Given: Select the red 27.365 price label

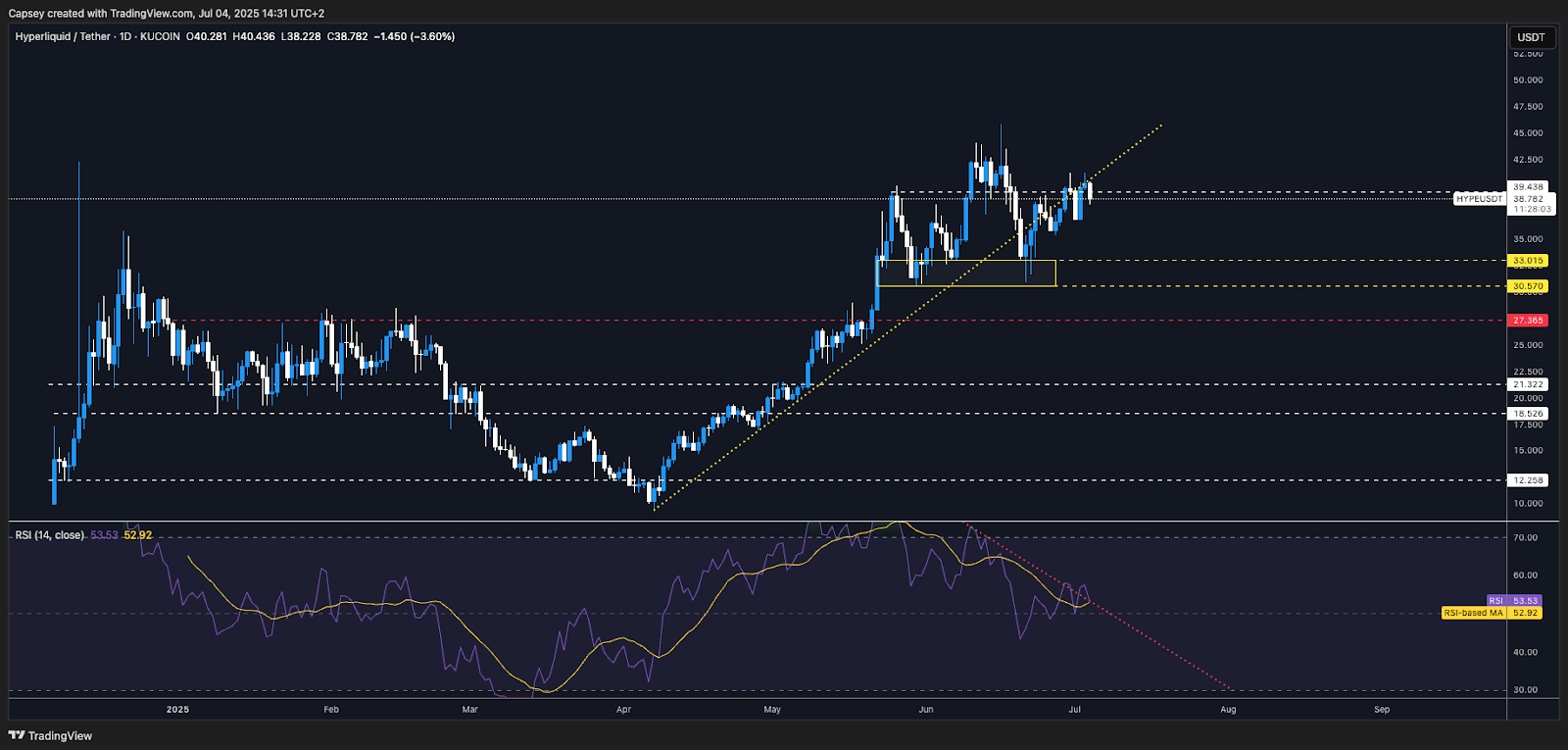Looking at the screenshot, I should pos(1528,321).
